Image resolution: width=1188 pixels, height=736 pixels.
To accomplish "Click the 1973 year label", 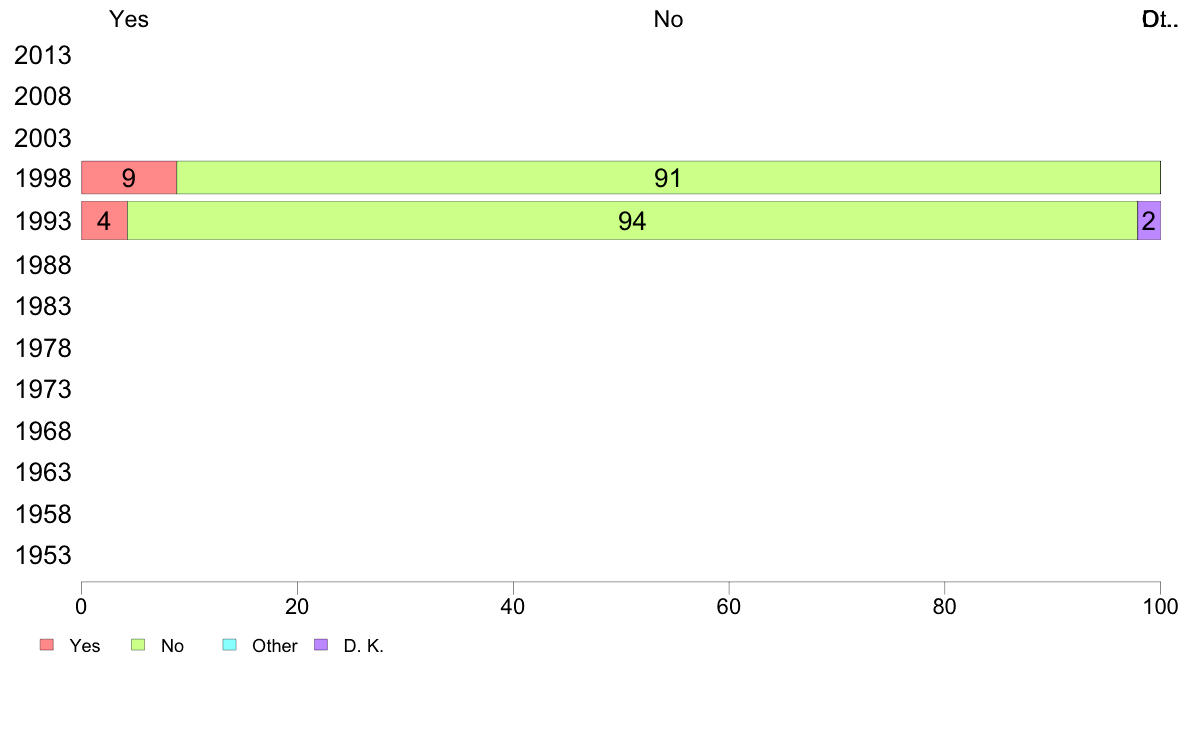I will click(x=43, y=390).
